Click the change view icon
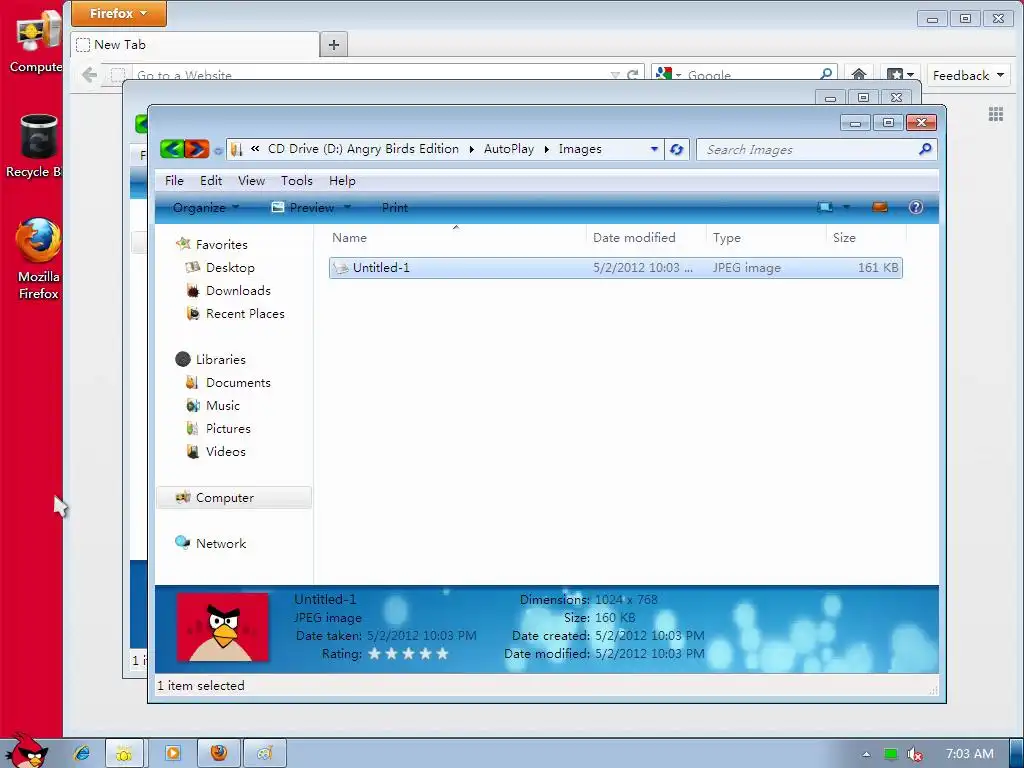This screenshot has height=768, width=1024. point(825,208)
